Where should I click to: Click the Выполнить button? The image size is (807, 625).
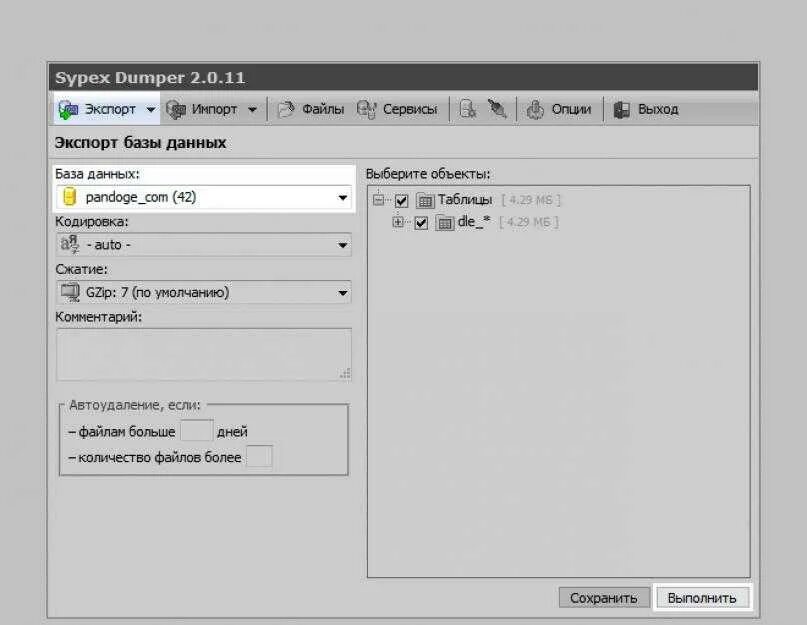pyautogui.click(x=702, y=598)
